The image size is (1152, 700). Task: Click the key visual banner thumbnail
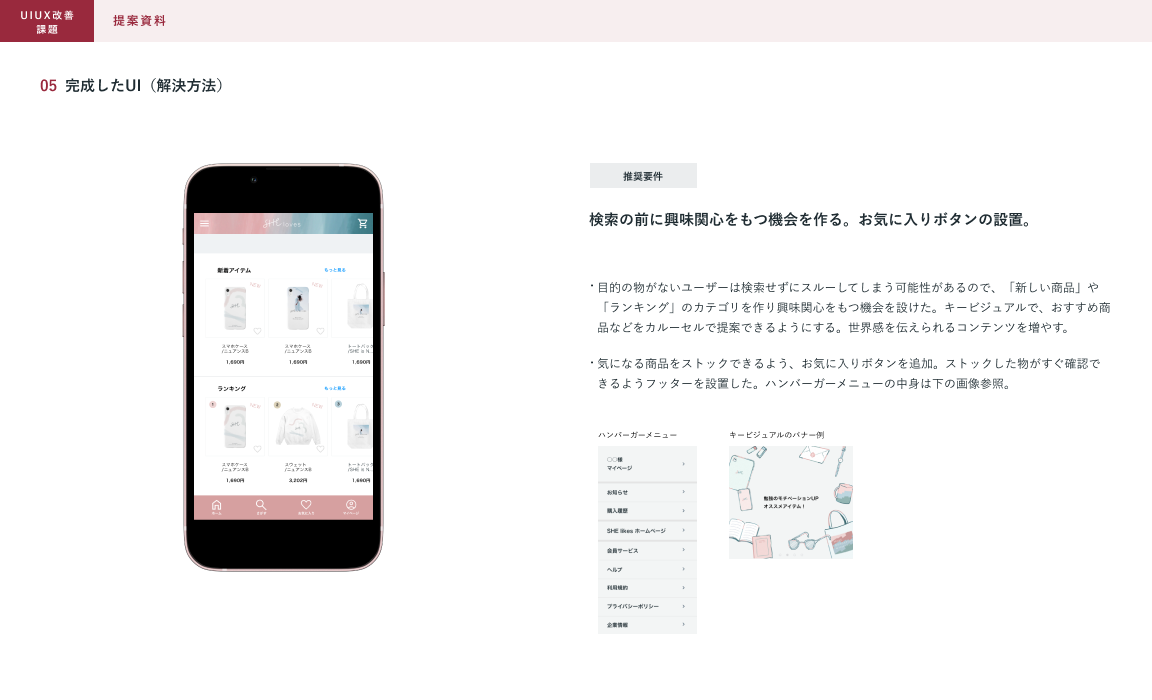click(790, 501)
